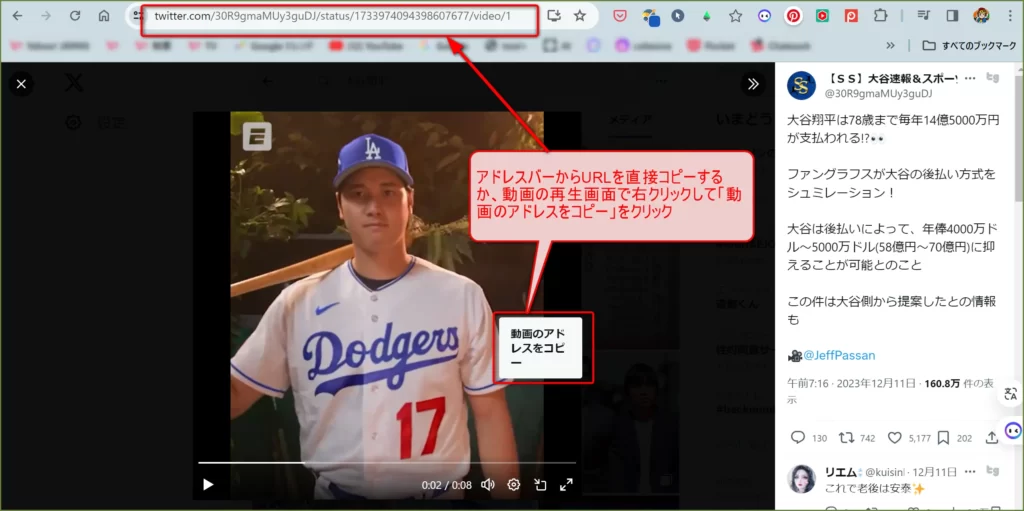Share the tweet using the upload icon
The image size is (1024, 511).
991,437
